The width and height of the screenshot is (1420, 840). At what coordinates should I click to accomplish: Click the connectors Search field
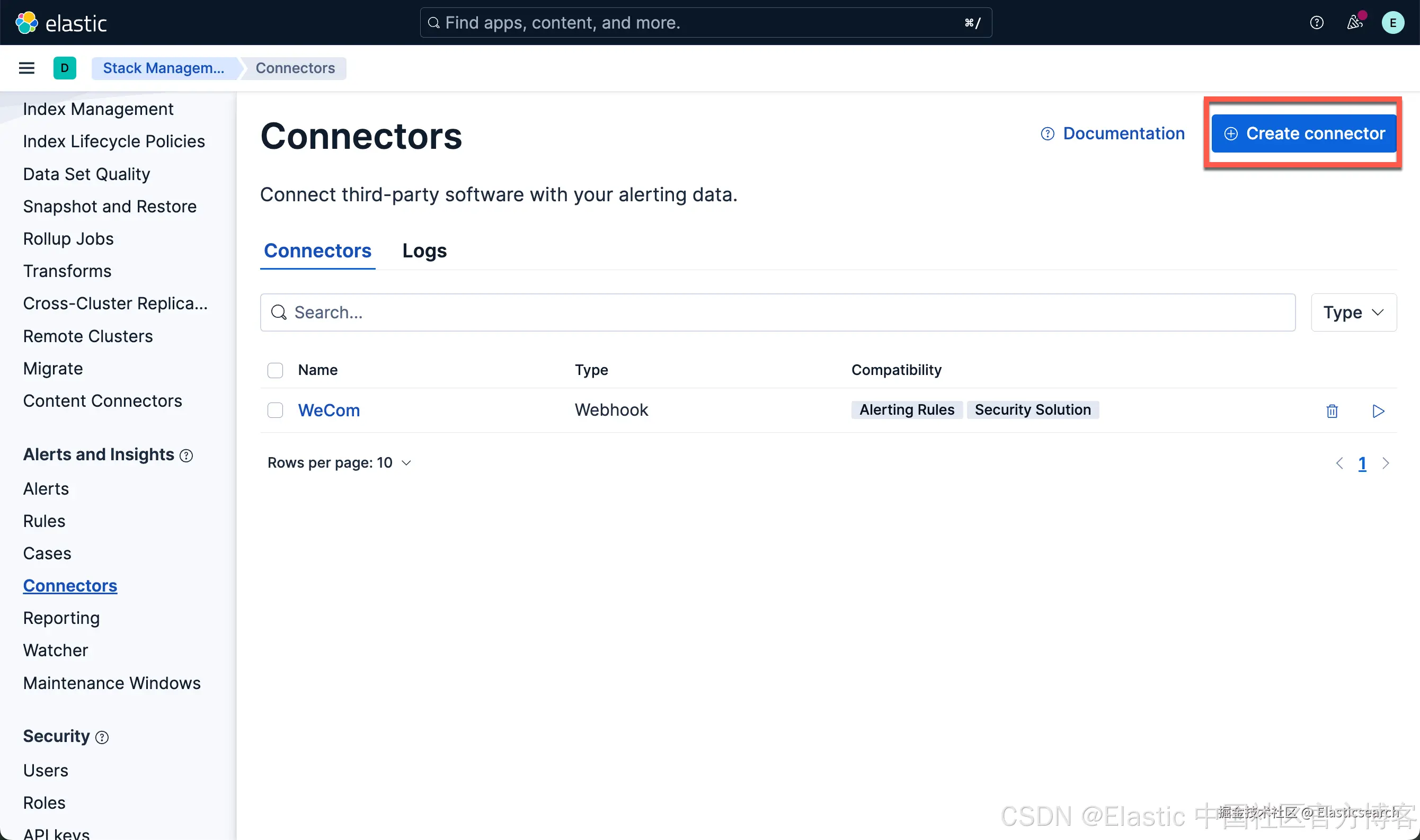pos(777,312)
